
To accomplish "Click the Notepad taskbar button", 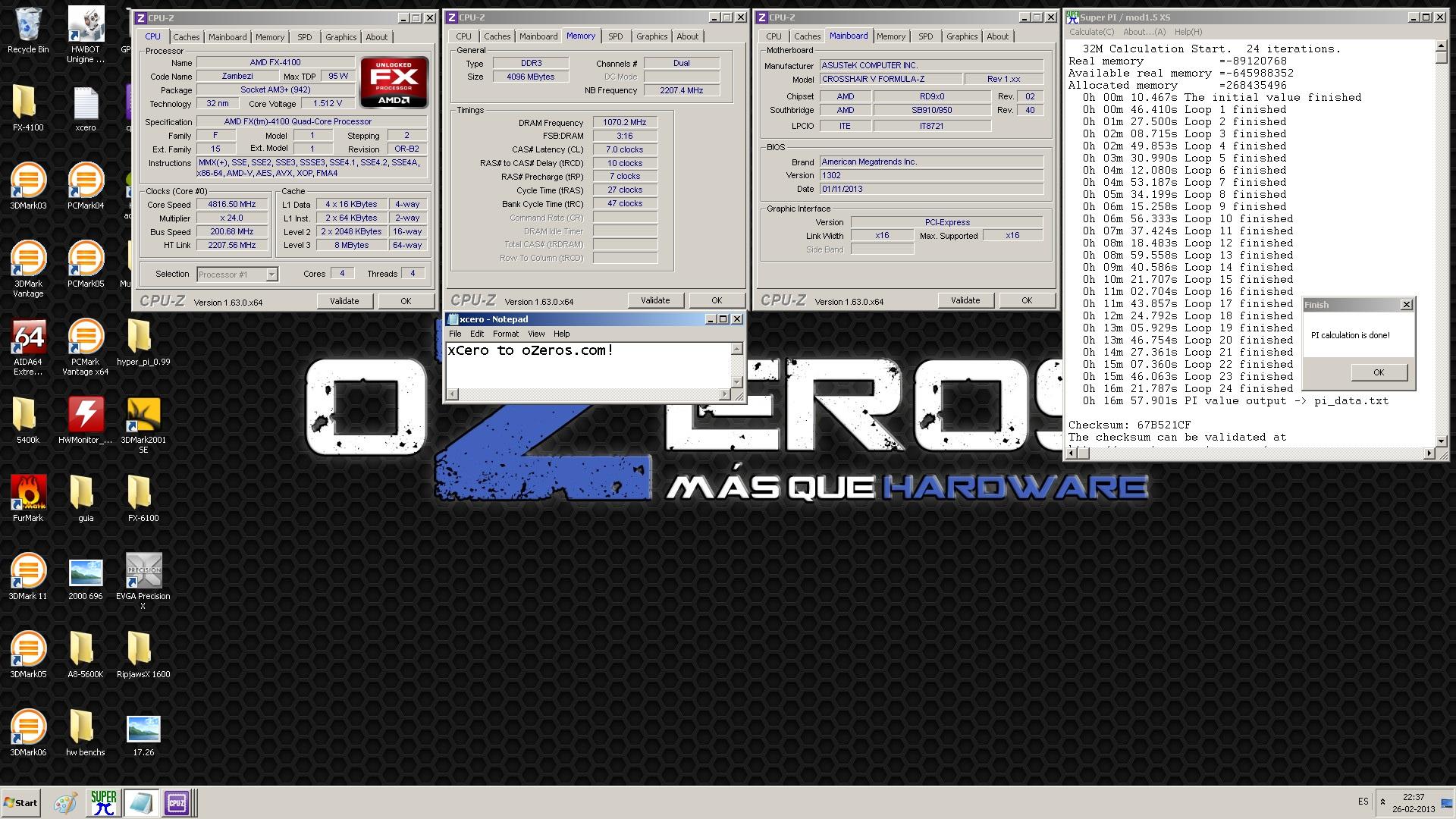I will click(x=140, y=802).
